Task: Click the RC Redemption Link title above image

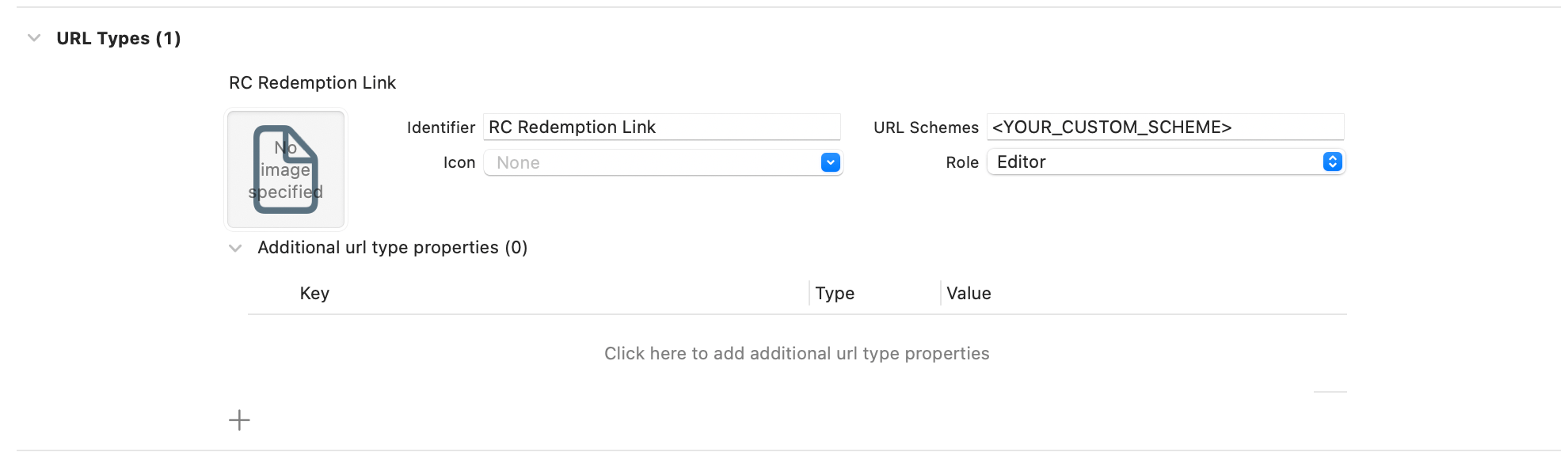Action: pos(312,83)
